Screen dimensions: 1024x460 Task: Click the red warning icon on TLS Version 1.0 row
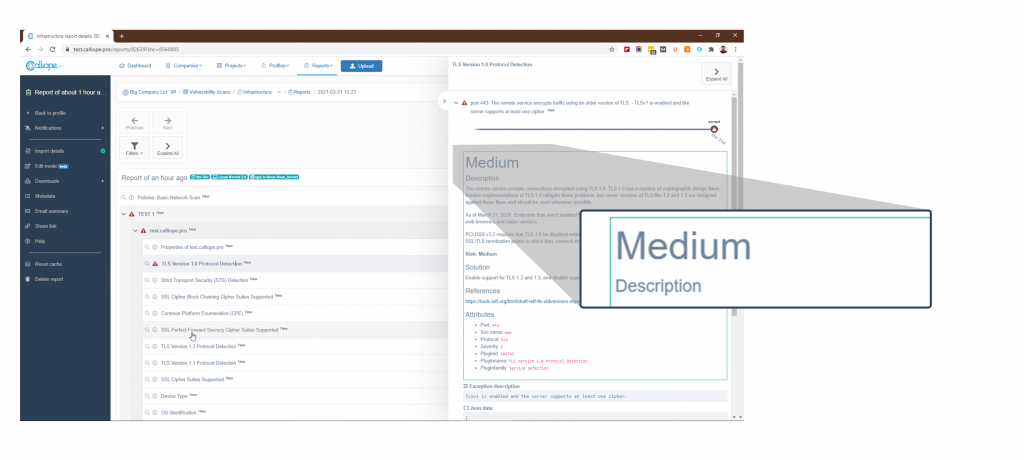pyautogui.click(x=155, y=264)
